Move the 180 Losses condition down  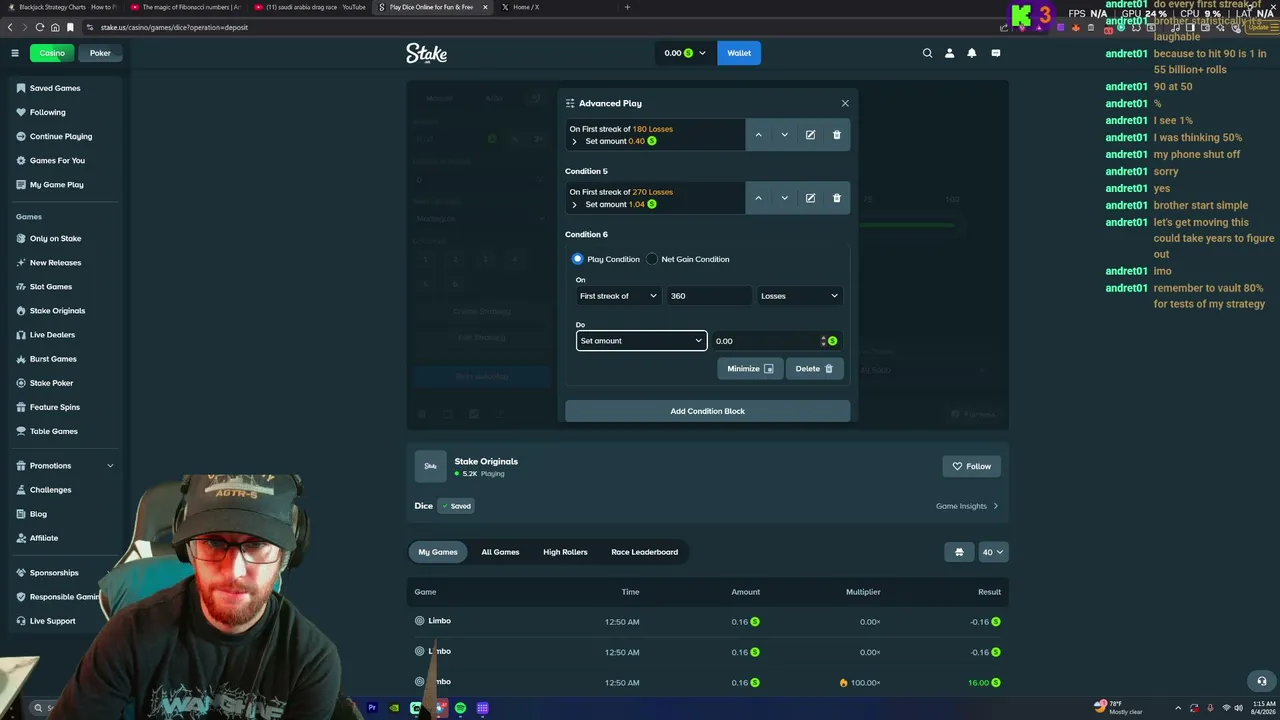coord(784,135)
